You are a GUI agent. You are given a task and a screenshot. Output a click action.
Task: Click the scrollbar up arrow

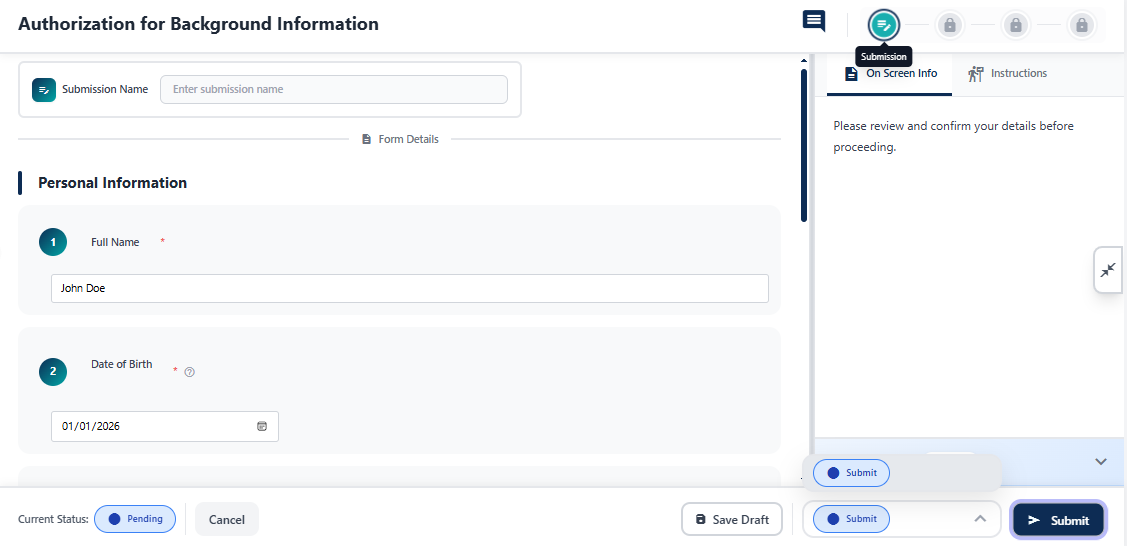click(804, 61)
